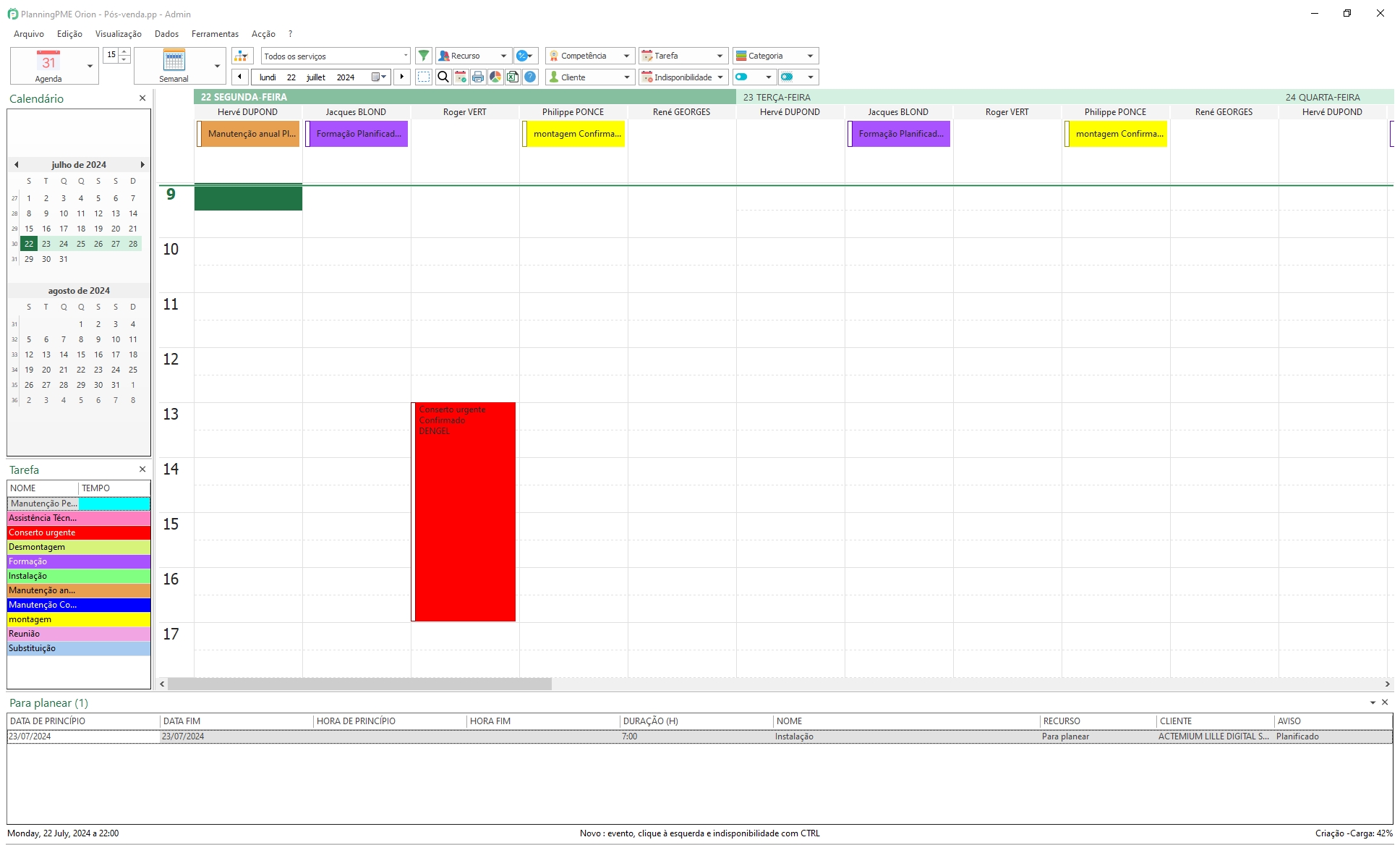The height and width of the screenshot is (845, 1400).
Task: Decrease the interval value with down stepper
Action: [x=124, y=59]
